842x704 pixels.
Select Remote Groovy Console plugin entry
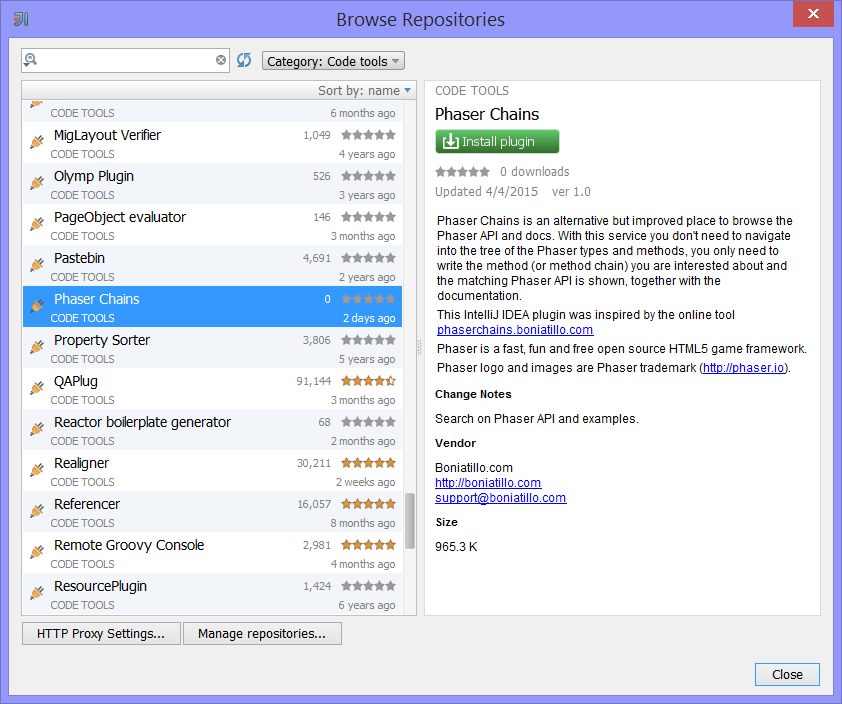coord(212,554)
